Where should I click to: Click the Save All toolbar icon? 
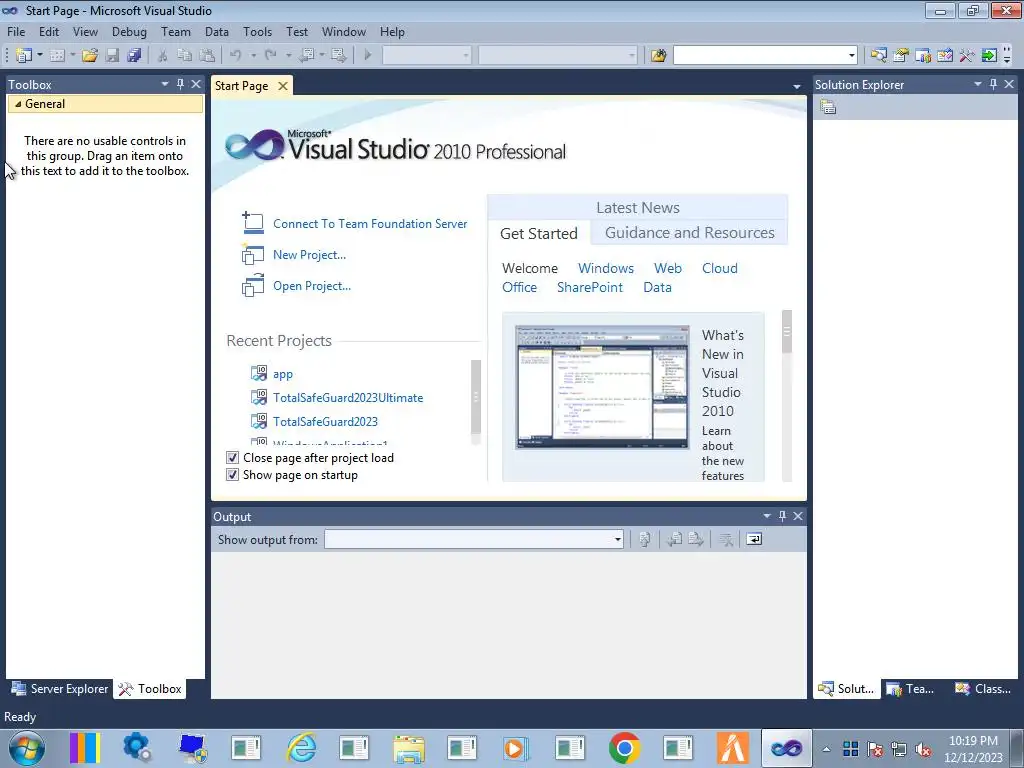point(134,56)
